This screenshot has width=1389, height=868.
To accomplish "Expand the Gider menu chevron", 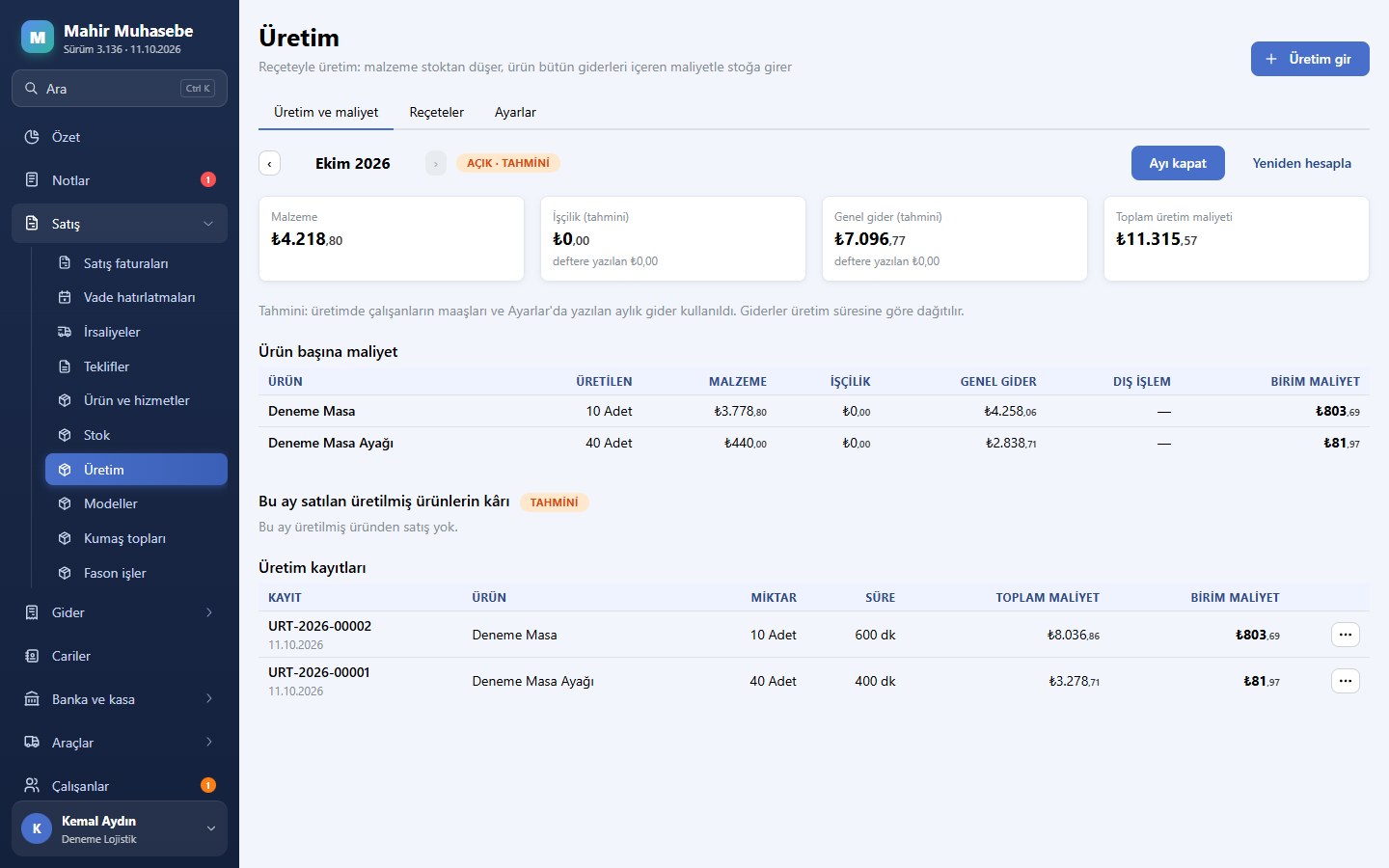I will click(x=208, y=612).
